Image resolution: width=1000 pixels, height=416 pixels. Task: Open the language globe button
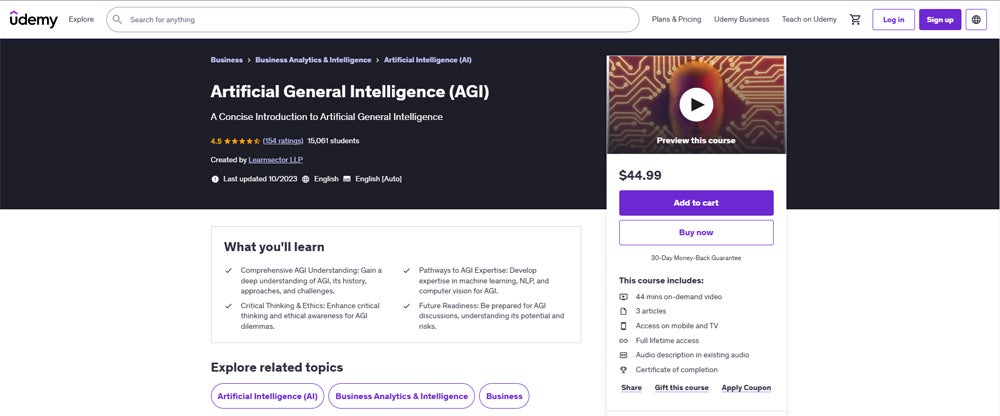click(976, 20)
